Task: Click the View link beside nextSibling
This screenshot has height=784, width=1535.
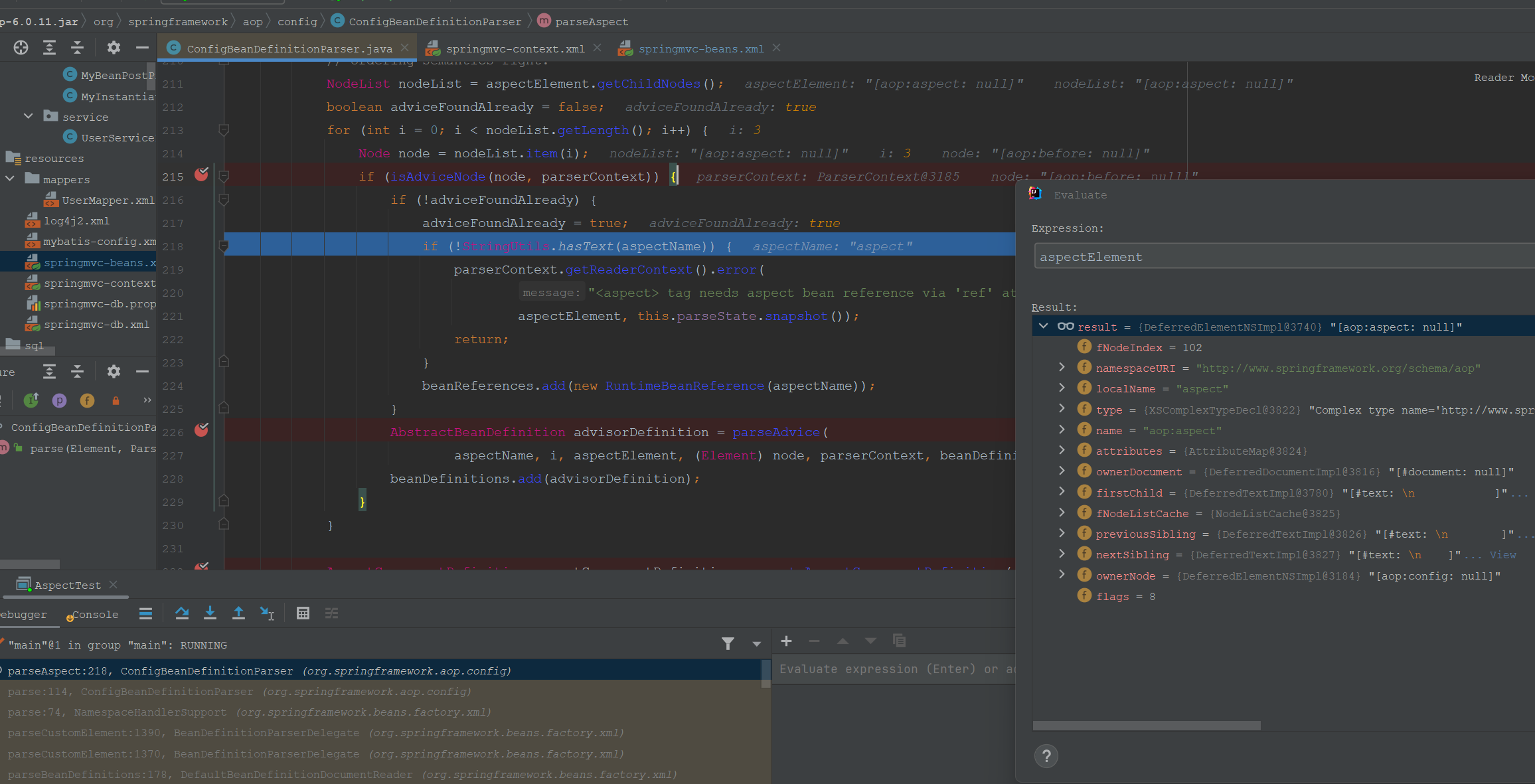Action: tap(1502, 555)
